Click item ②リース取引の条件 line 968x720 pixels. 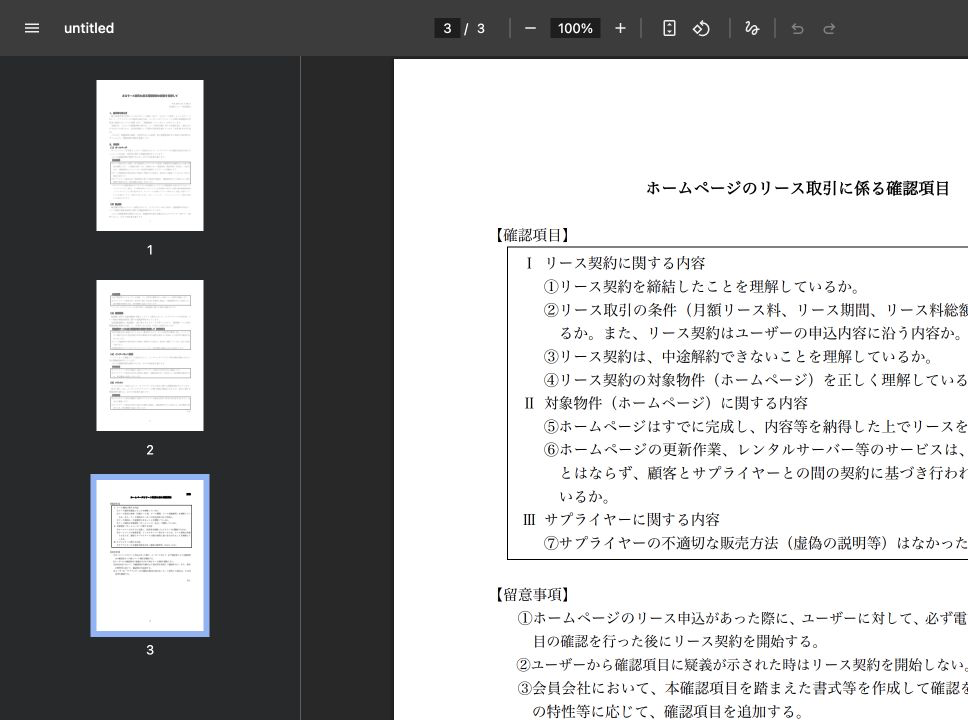[x=756, y=310]
